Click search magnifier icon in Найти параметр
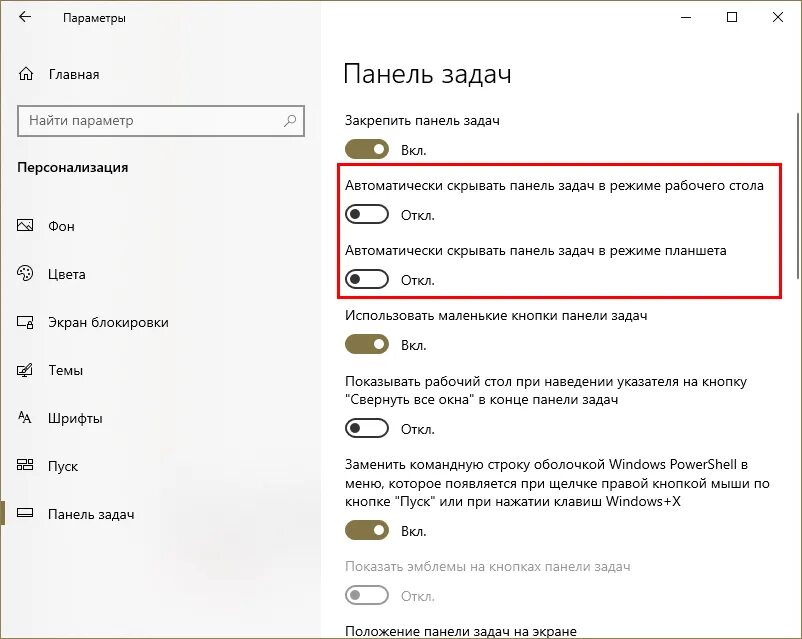The width and height of the screenshot is (802, 639). [290, 121]
